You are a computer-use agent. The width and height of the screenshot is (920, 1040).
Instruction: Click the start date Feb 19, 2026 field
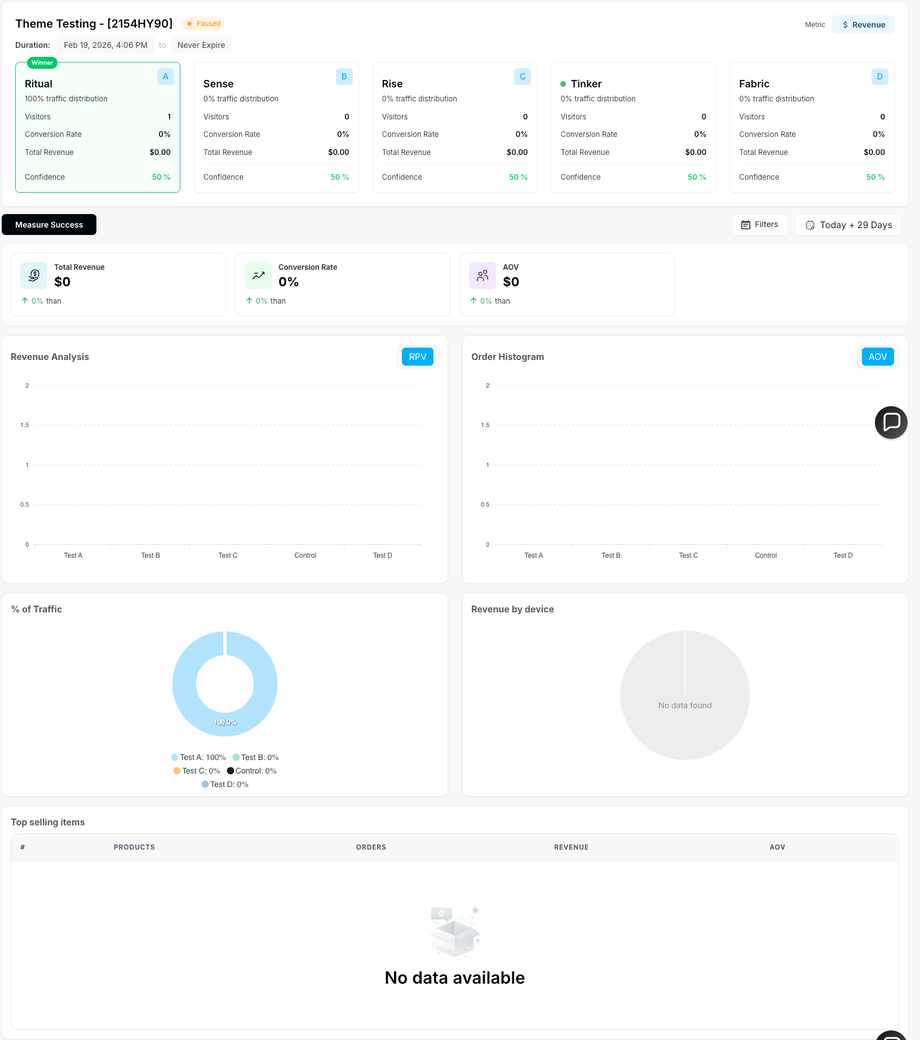coord(105,45)
